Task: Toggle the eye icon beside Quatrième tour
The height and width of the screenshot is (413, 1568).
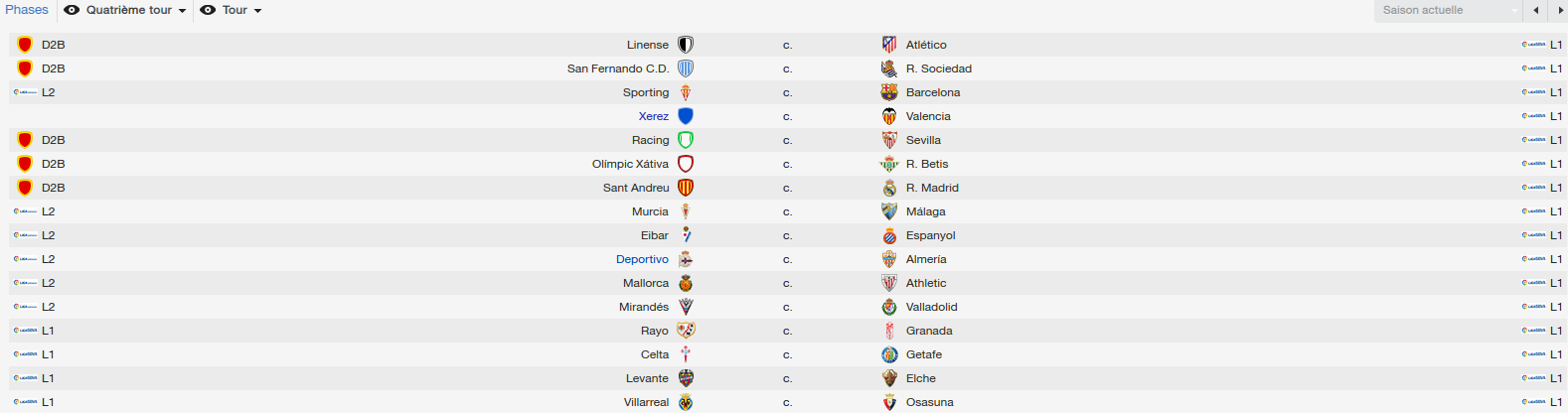Action: [72, 10]
